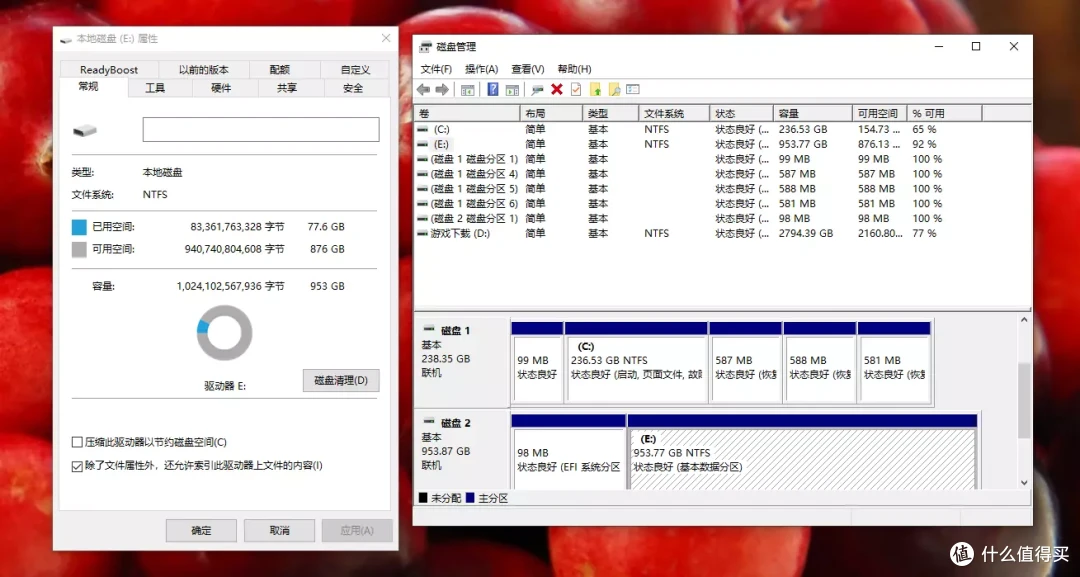Switch to the 自定义 tab
The image size is (1080, 577).
coord(355,70)
